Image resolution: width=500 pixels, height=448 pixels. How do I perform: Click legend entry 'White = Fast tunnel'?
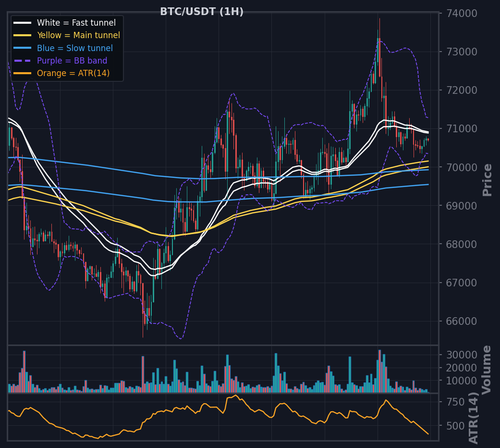(x=76, y=23)
